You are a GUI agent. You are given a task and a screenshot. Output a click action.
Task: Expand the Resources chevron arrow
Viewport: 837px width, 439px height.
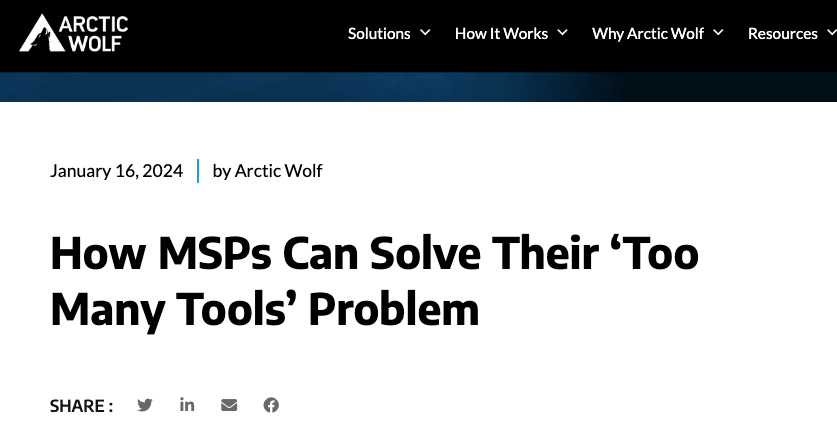click(829, 33)
